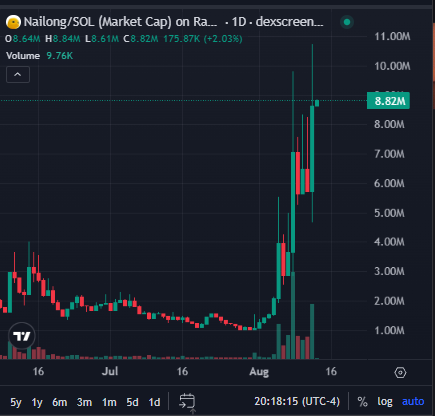435x416 pixels.
Task: Select the 6m time range
Action: [x=60, y=402]
